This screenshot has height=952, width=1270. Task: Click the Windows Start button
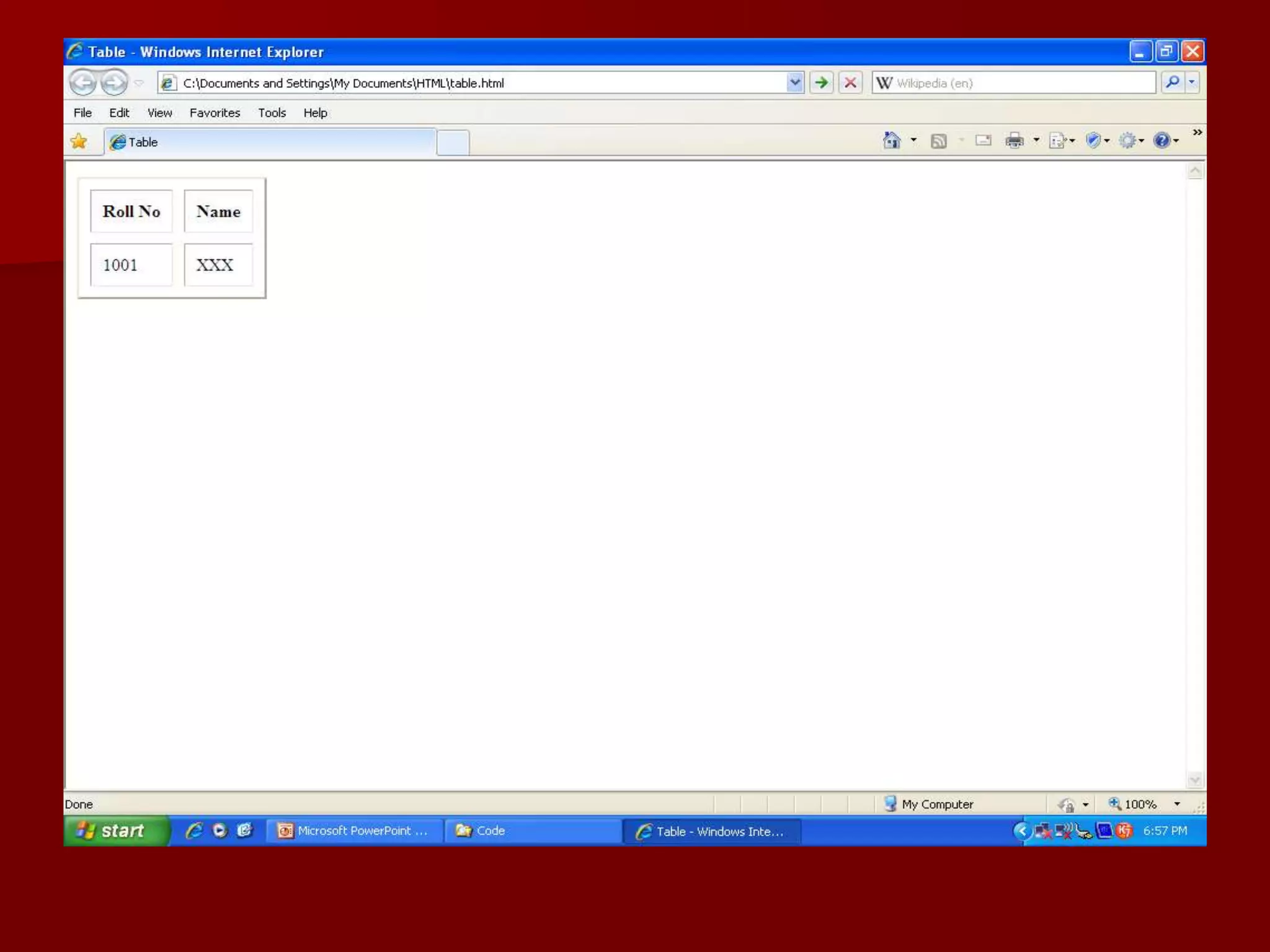[116, 831]
